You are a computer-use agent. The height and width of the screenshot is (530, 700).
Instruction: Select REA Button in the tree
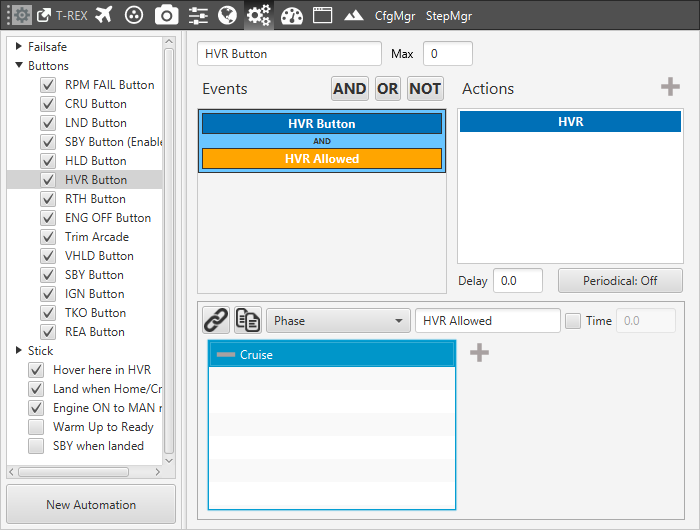95,332
